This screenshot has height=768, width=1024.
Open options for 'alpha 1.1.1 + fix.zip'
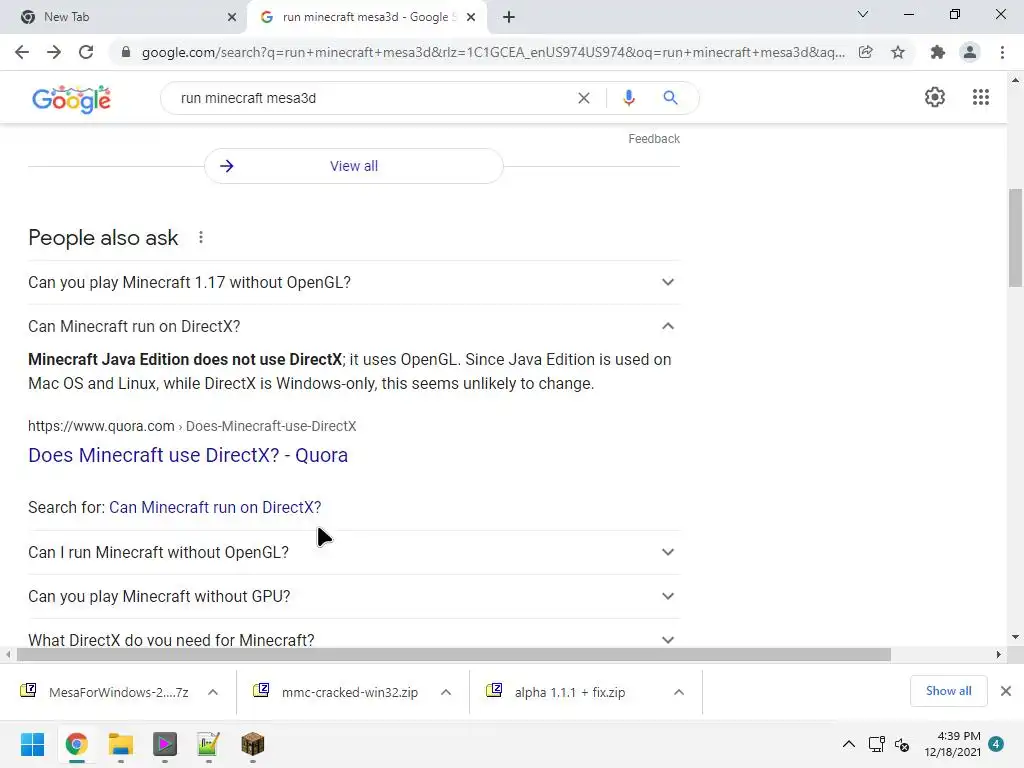pyautogui.click(x=679, y=692)
